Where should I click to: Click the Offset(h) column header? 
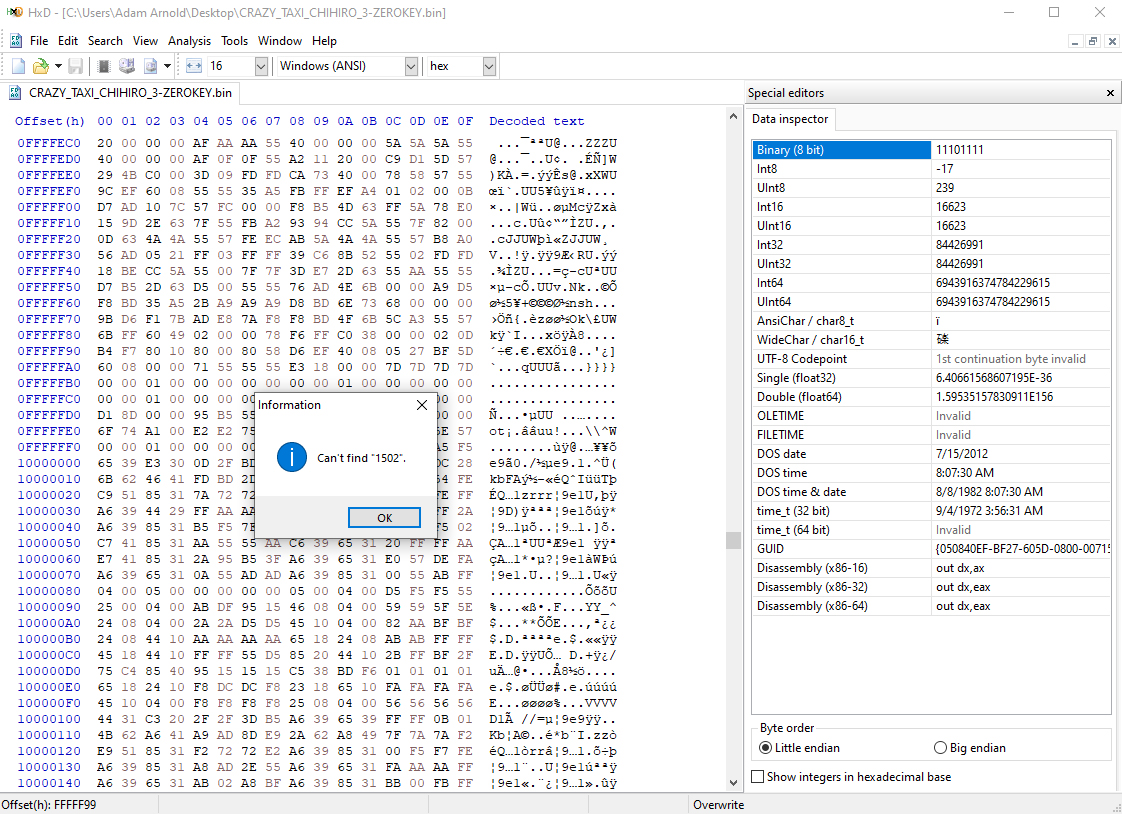(50, 122)
